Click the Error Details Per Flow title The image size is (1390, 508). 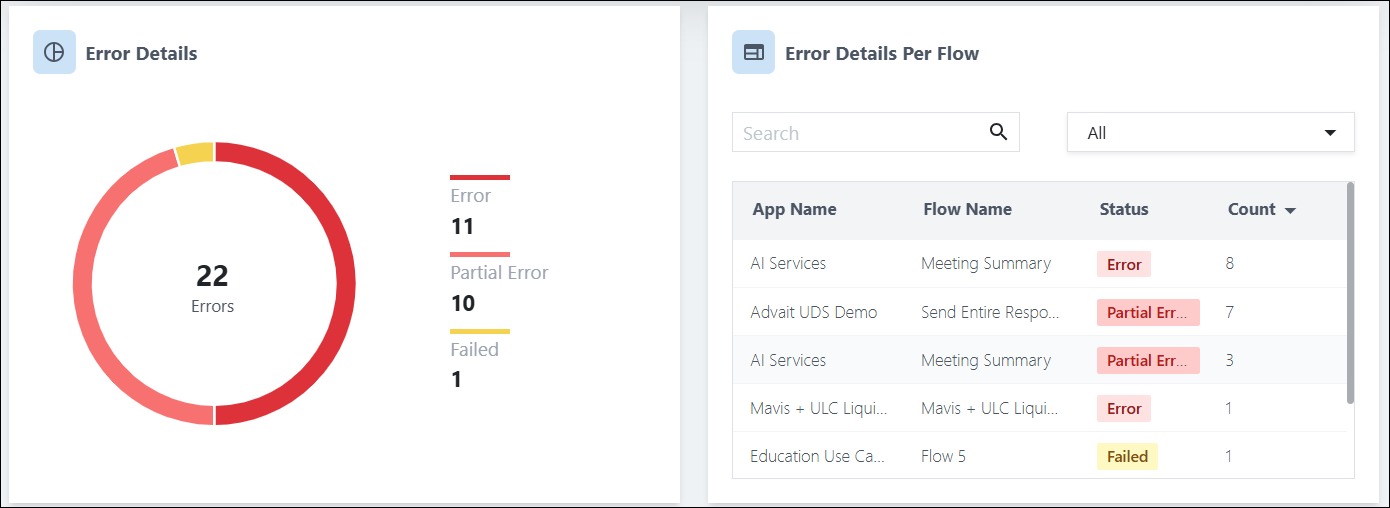882,54
